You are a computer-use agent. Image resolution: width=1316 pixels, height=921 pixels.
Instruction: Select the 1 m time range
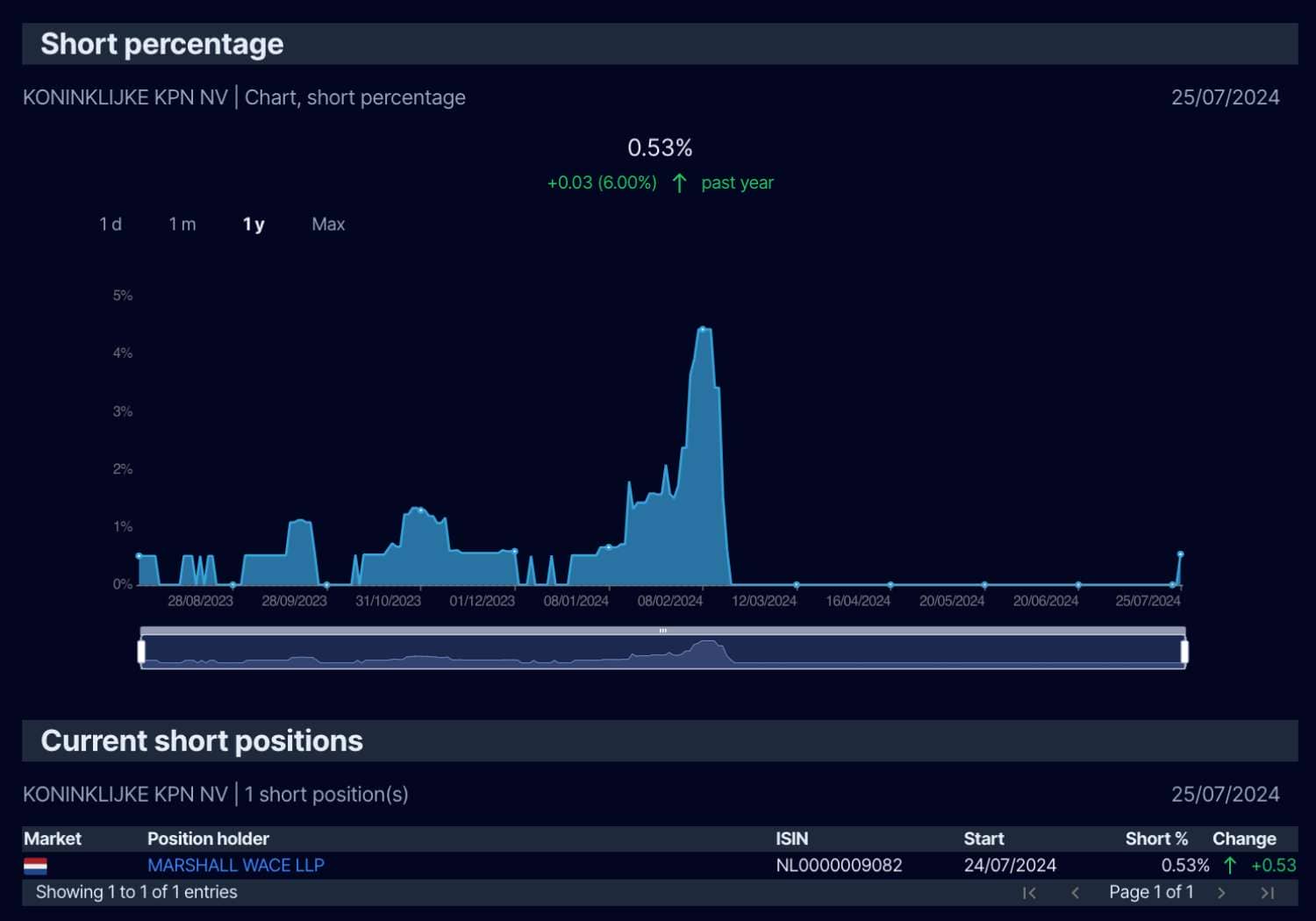pos(182,225)
